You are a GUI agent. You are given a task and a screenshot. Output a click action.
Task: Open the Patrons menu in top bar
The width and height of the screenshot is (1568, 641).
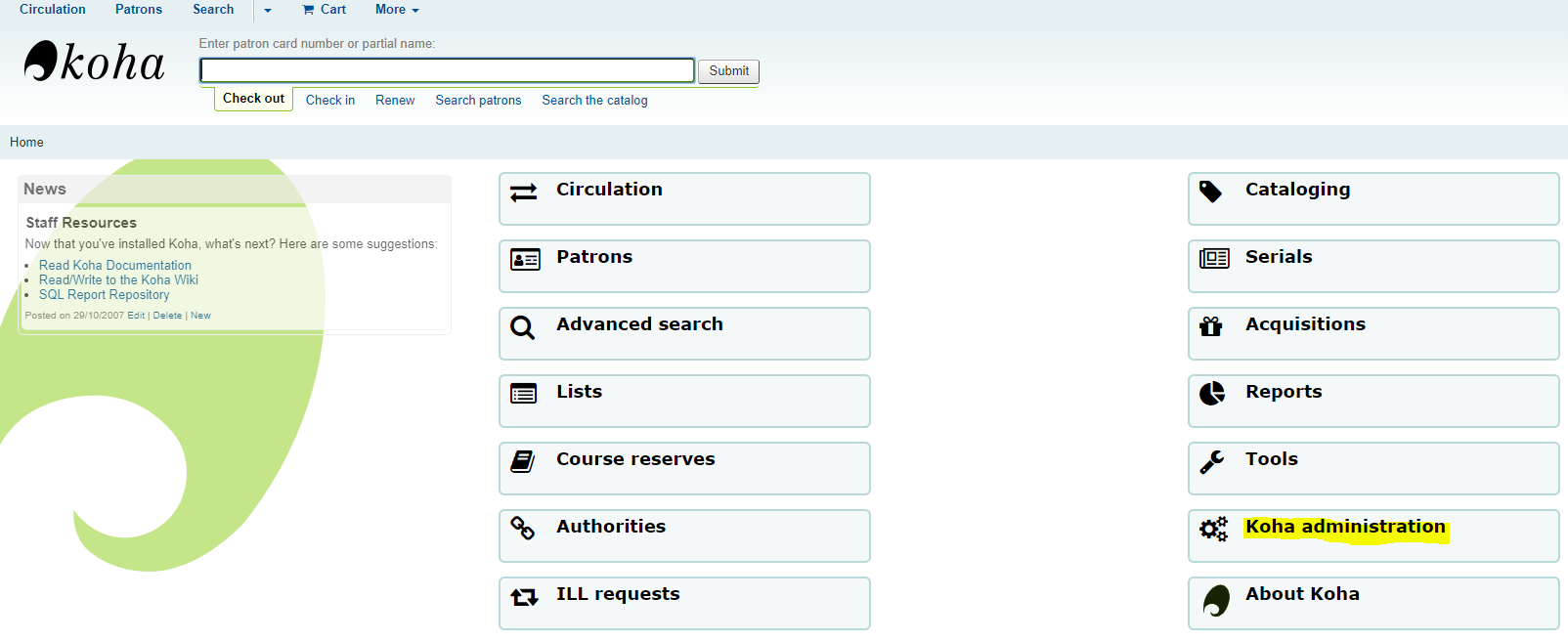139,10
